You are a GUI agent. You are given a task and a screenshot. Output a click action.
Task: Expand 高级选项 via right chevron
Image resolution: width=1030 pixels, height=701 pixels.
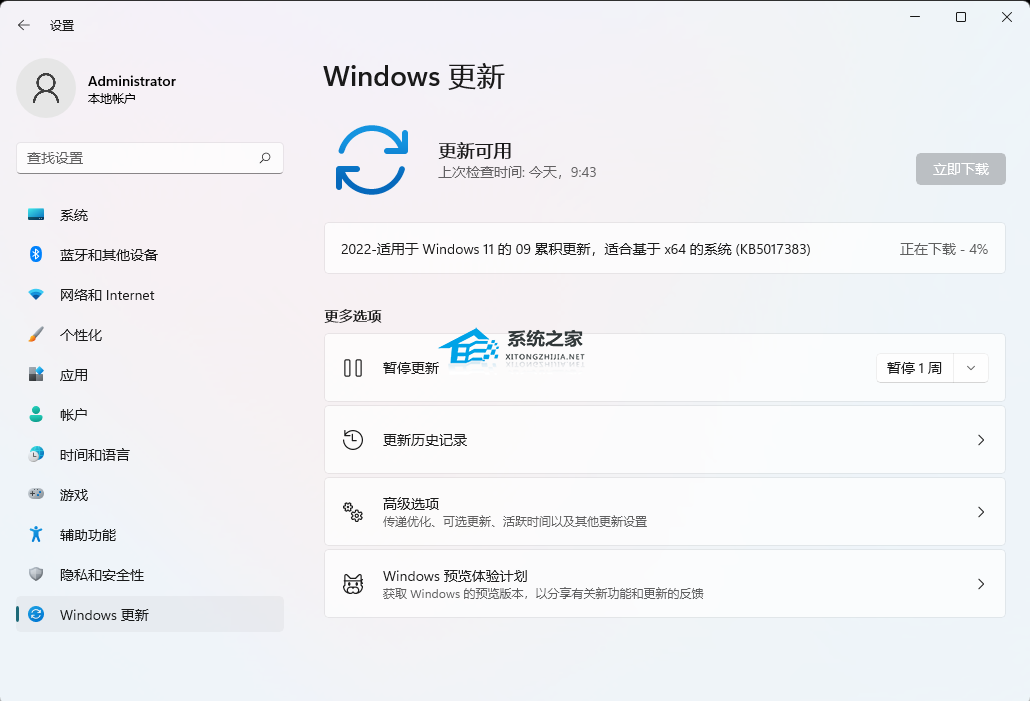pos(980,512)
